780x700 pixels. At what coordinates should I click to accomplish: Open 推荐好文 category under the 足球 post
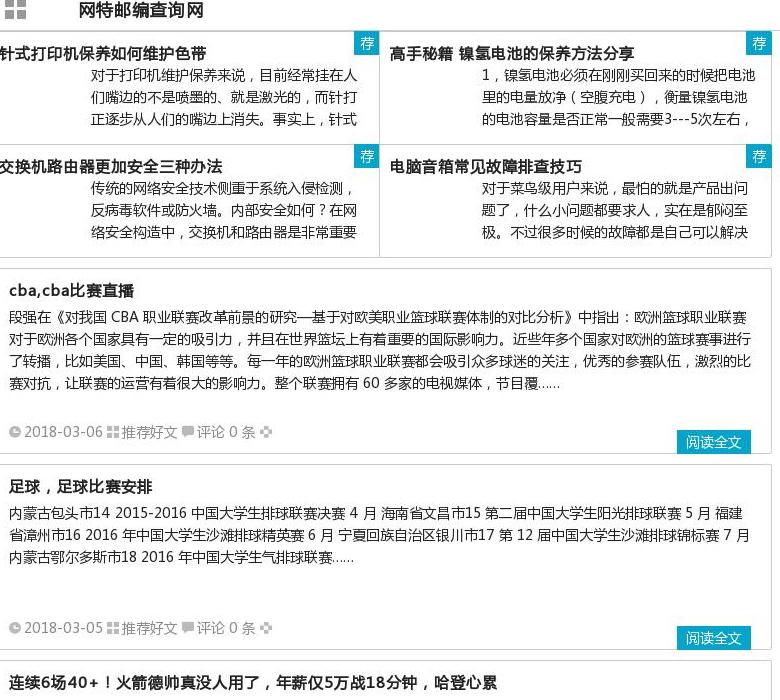pos(149,628)
